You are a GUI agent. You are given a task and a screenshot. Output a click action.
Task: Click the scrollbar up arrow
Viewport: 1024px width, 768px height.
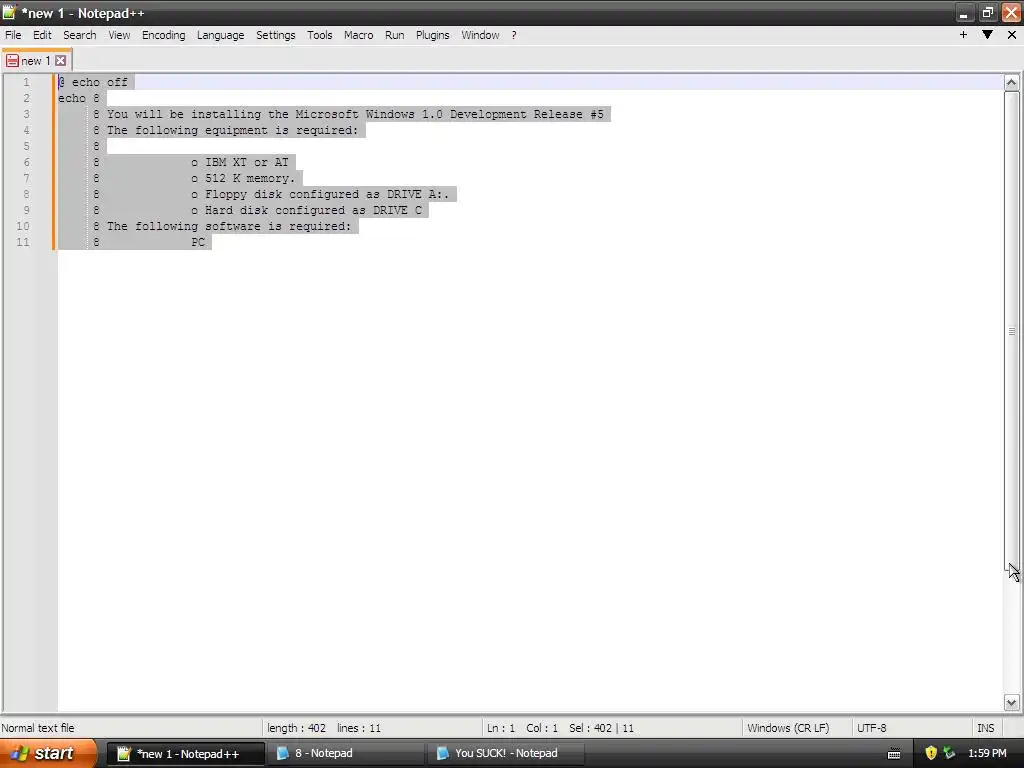tap(1011, 82)
